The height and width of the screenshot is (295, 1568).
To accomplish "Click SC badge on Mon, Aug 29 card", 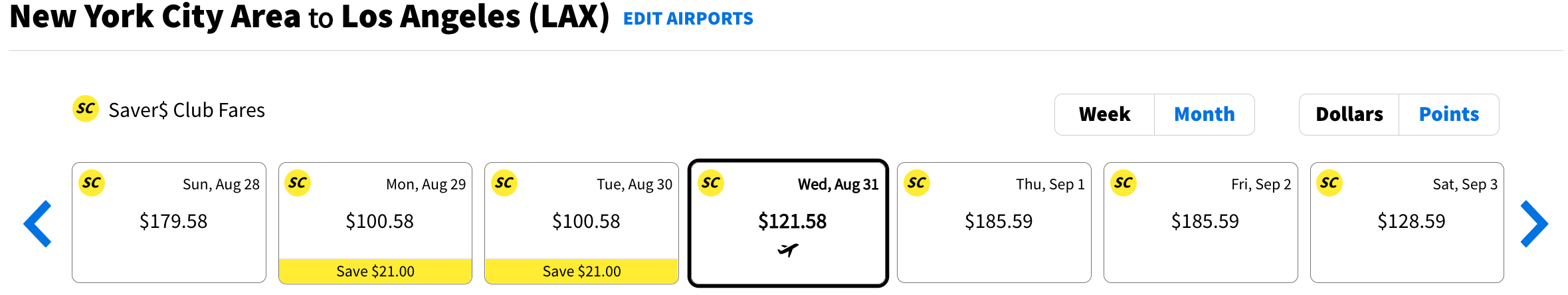I will point(298,183).
